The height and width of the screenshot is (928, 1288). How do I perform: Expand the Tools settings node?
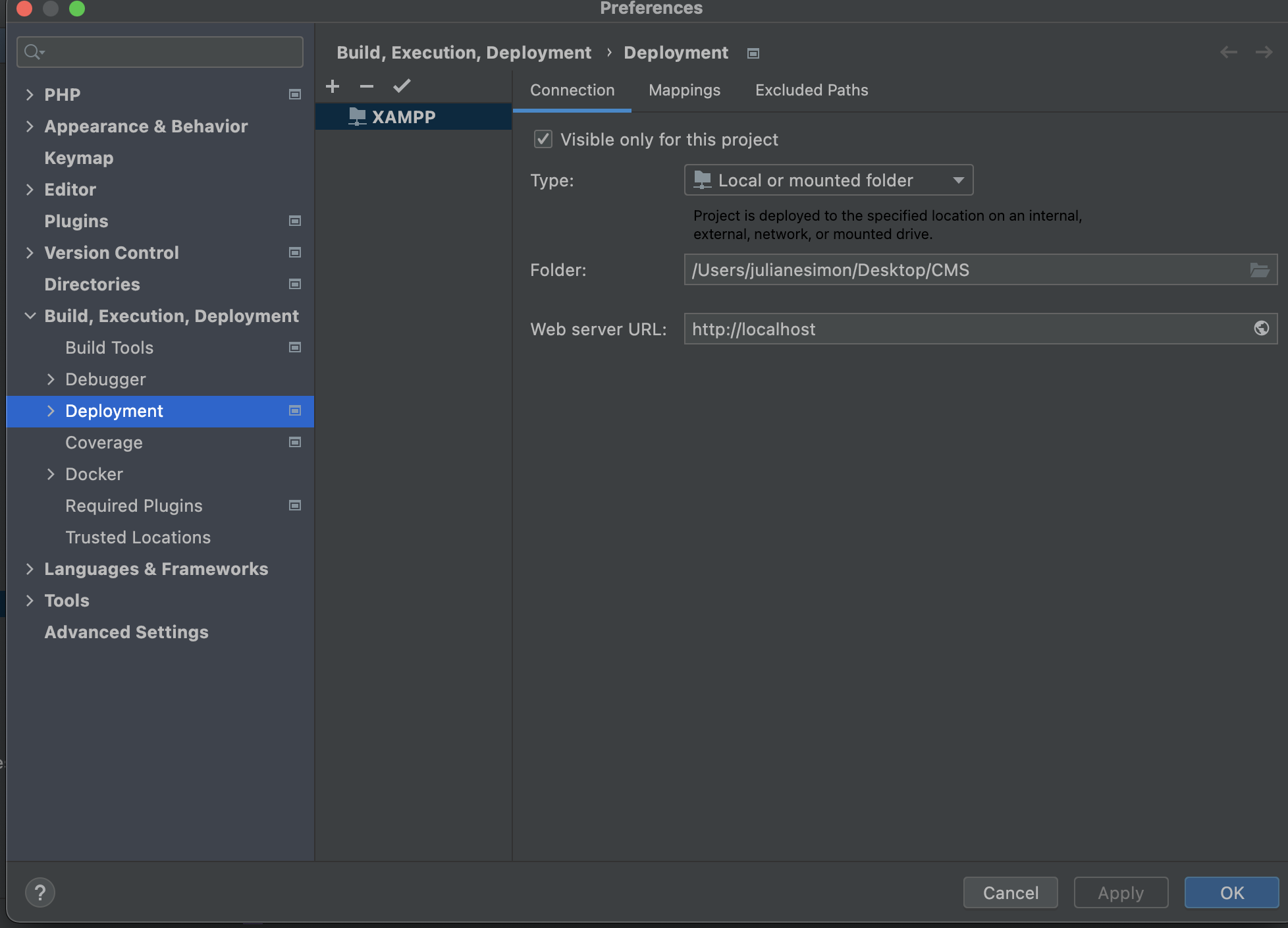(30, 600)
